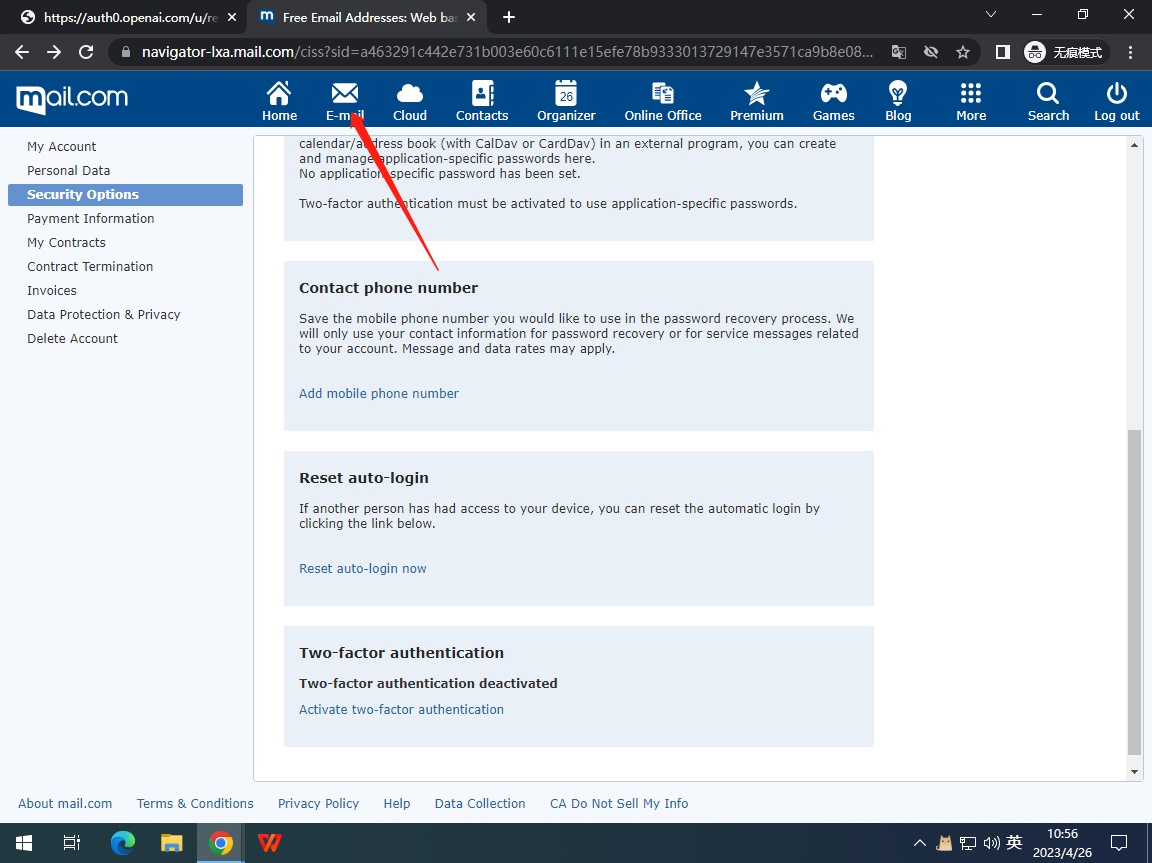This screenshot has height=863, width=1152.
Task: Click the Search magnifier icon
Action: point(1048,94)
